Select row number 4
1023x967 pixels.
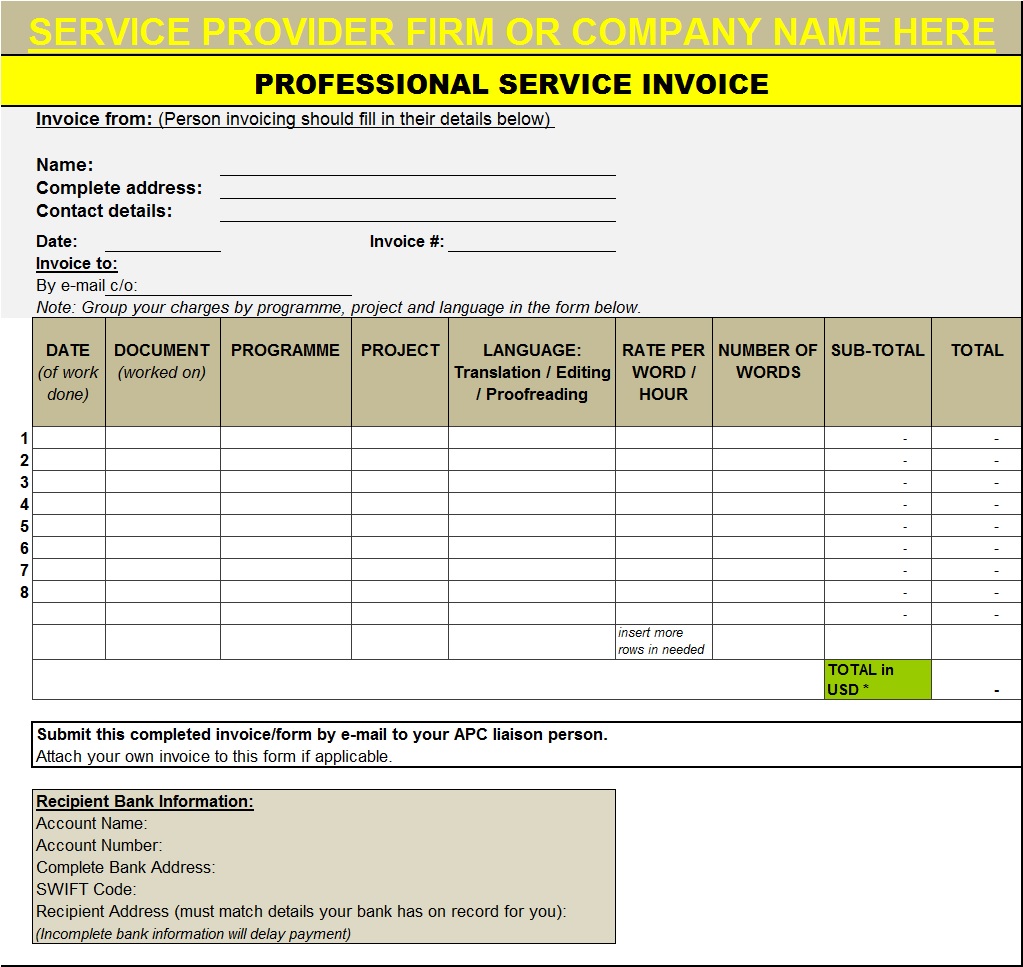pos(24,504)
